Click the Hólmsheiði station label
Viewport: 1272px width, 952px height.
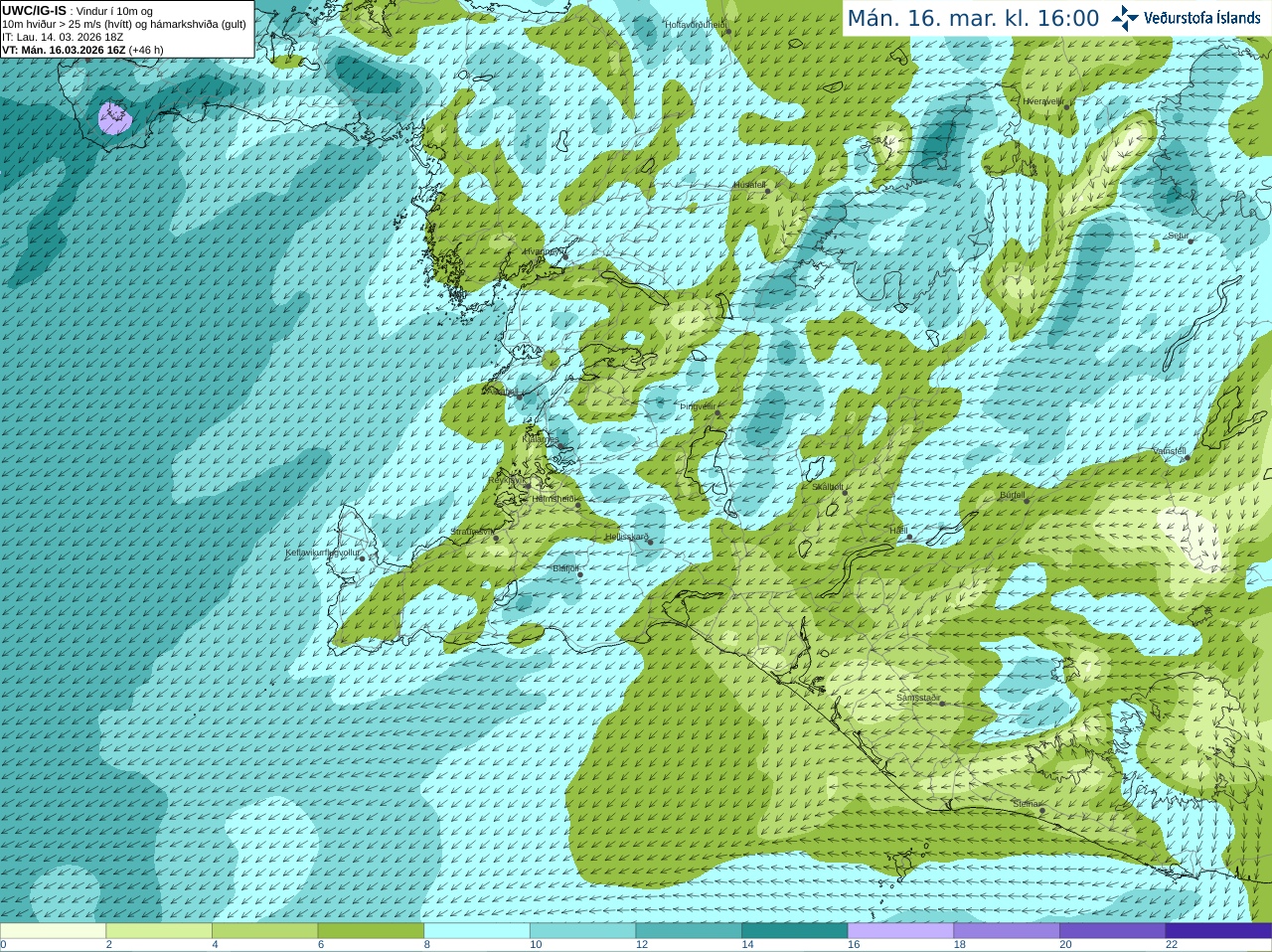[554, 499]
